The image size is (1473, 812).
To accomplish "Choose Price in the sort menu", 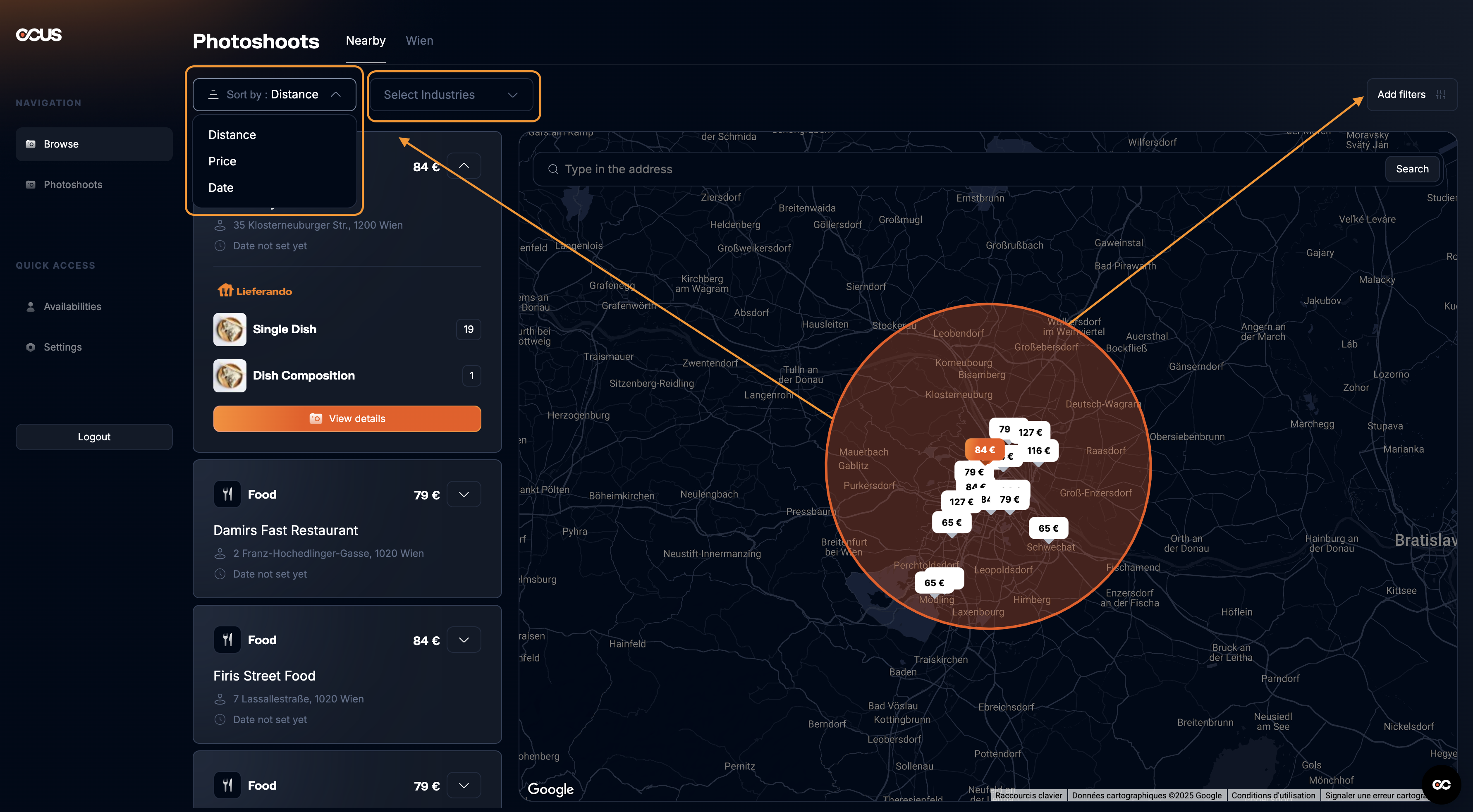I will click(222, 161).
